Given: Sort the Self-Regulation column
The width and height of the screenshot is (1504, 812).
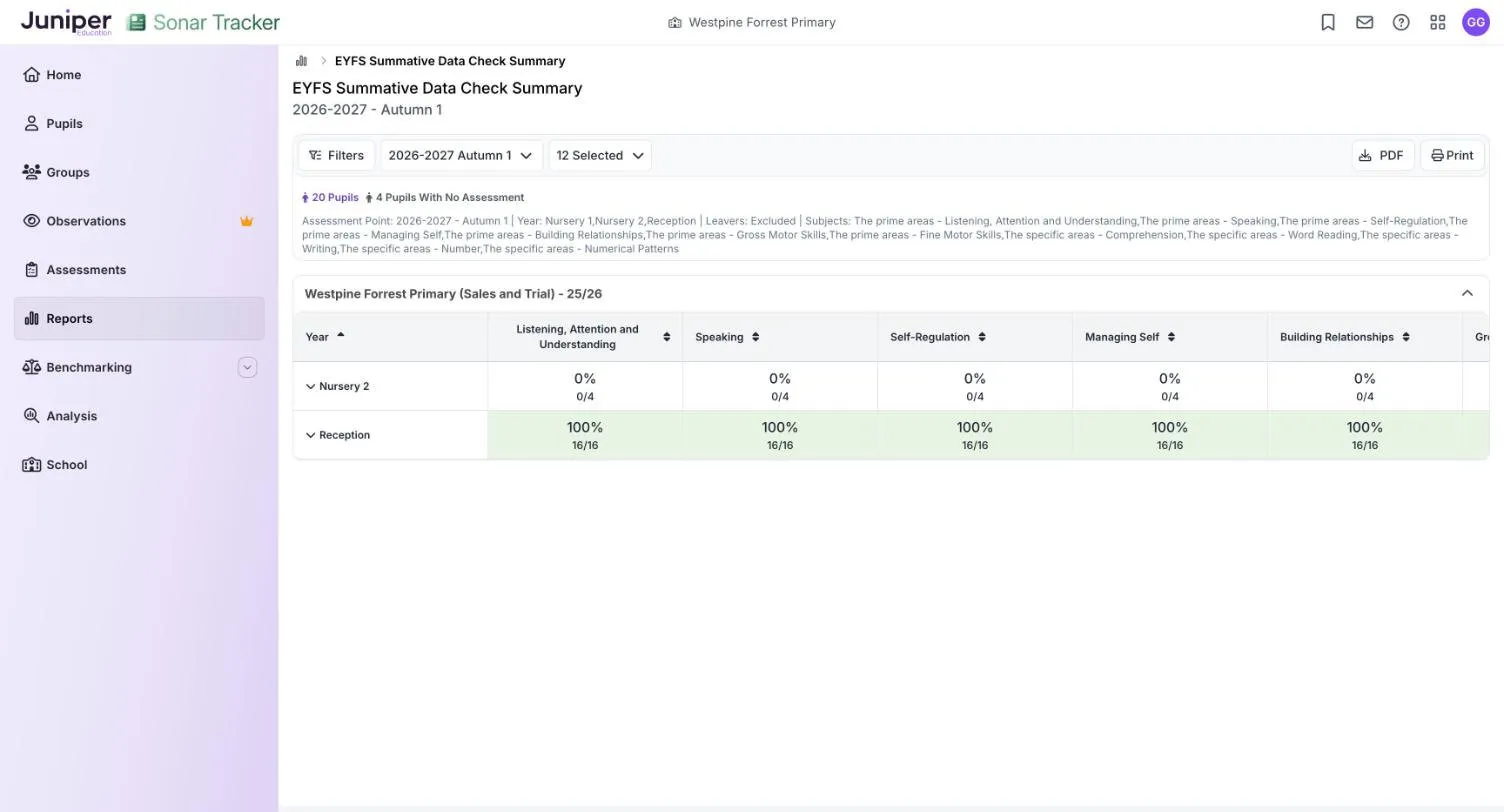Looking at the screenshot, I should (x=982, y=337).
